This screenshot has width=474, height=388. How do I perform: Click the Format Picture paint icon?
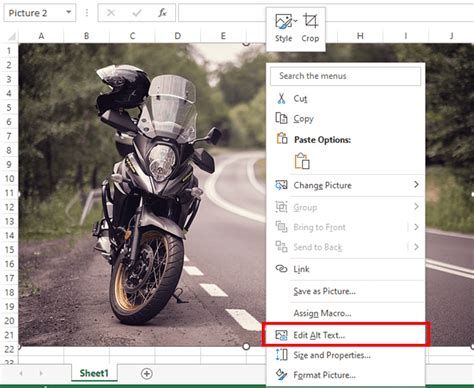click(x=281, y=375)
